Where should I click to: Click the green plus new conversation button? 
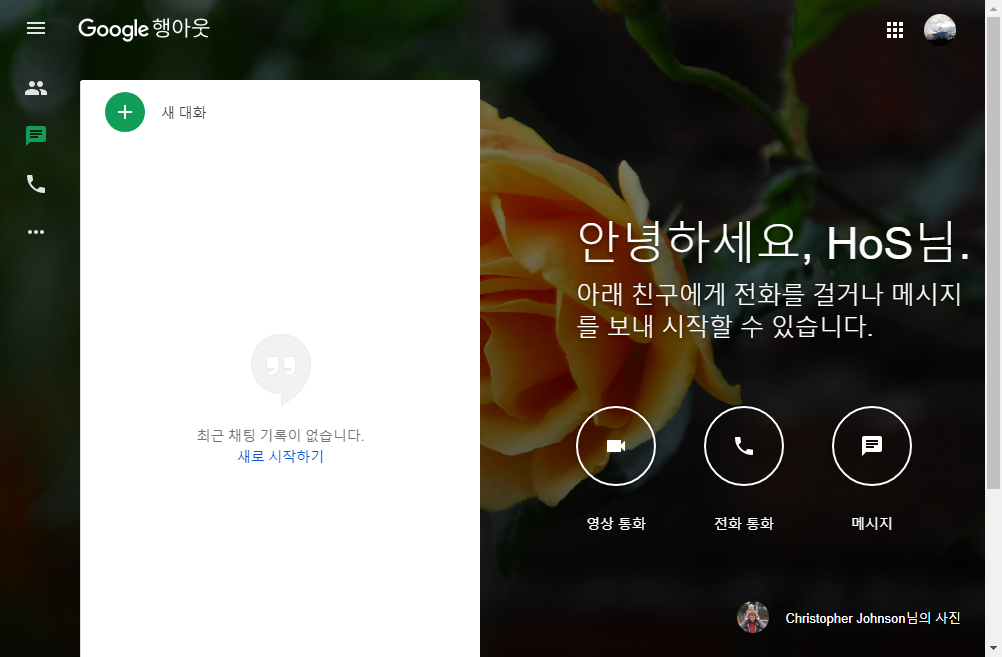[125, 112]
